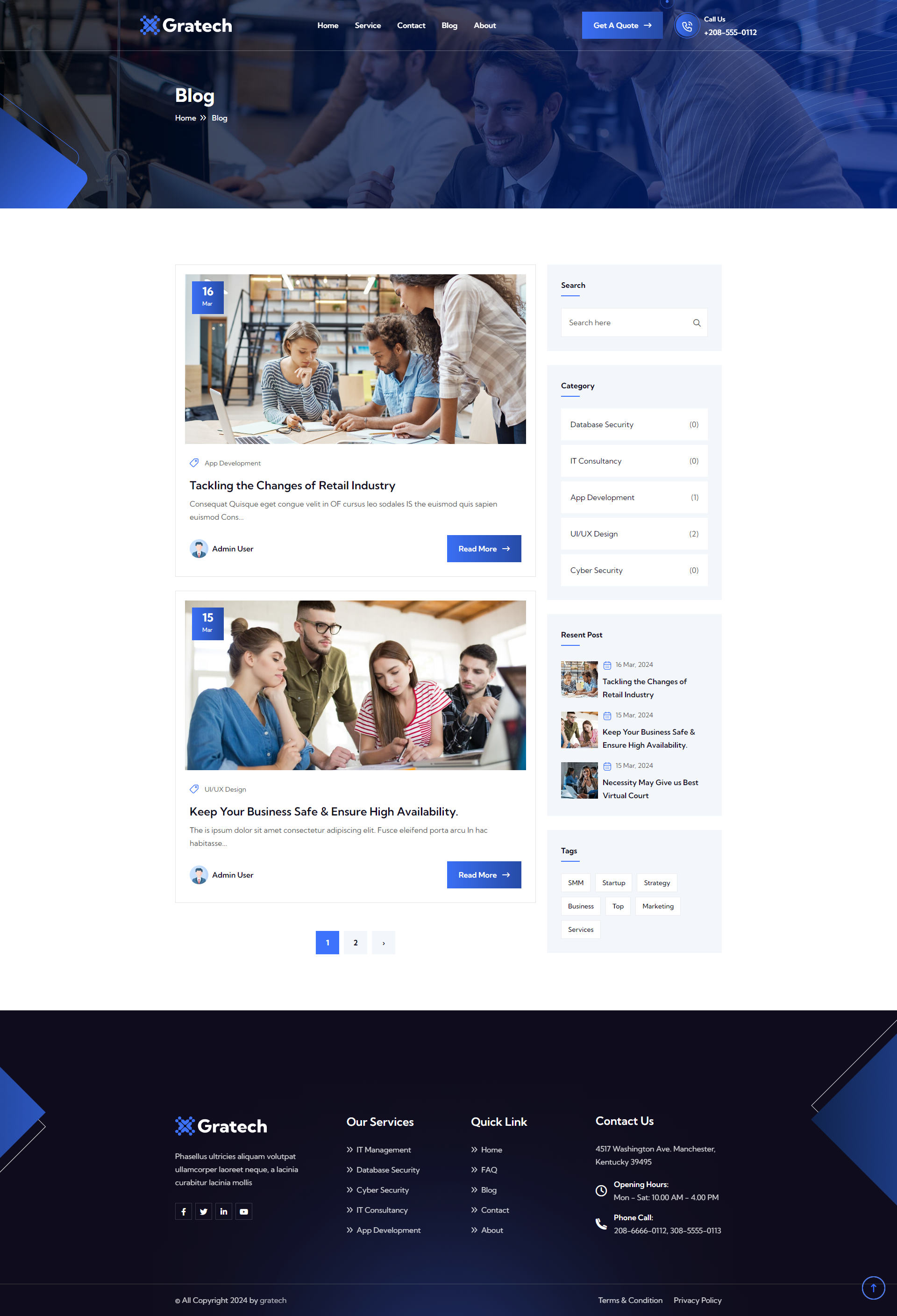Image resolution: width=897 pixels, height=1316 pixels.
Task: Open the Privacy Policy footer link
Action: (x=697, y=1300)
